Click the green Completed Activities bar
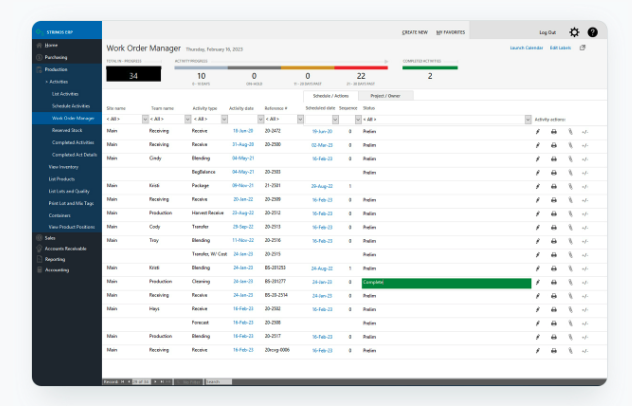 (430, 68)
